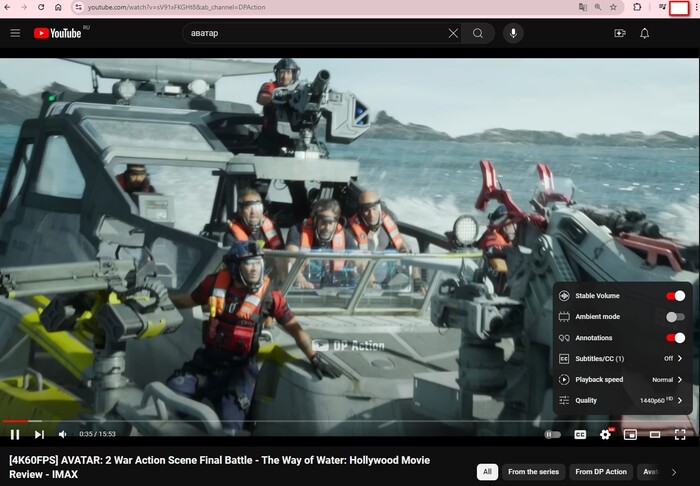Enable Ambient mode switch
The image size is (700, 486).
coord(675,317)
